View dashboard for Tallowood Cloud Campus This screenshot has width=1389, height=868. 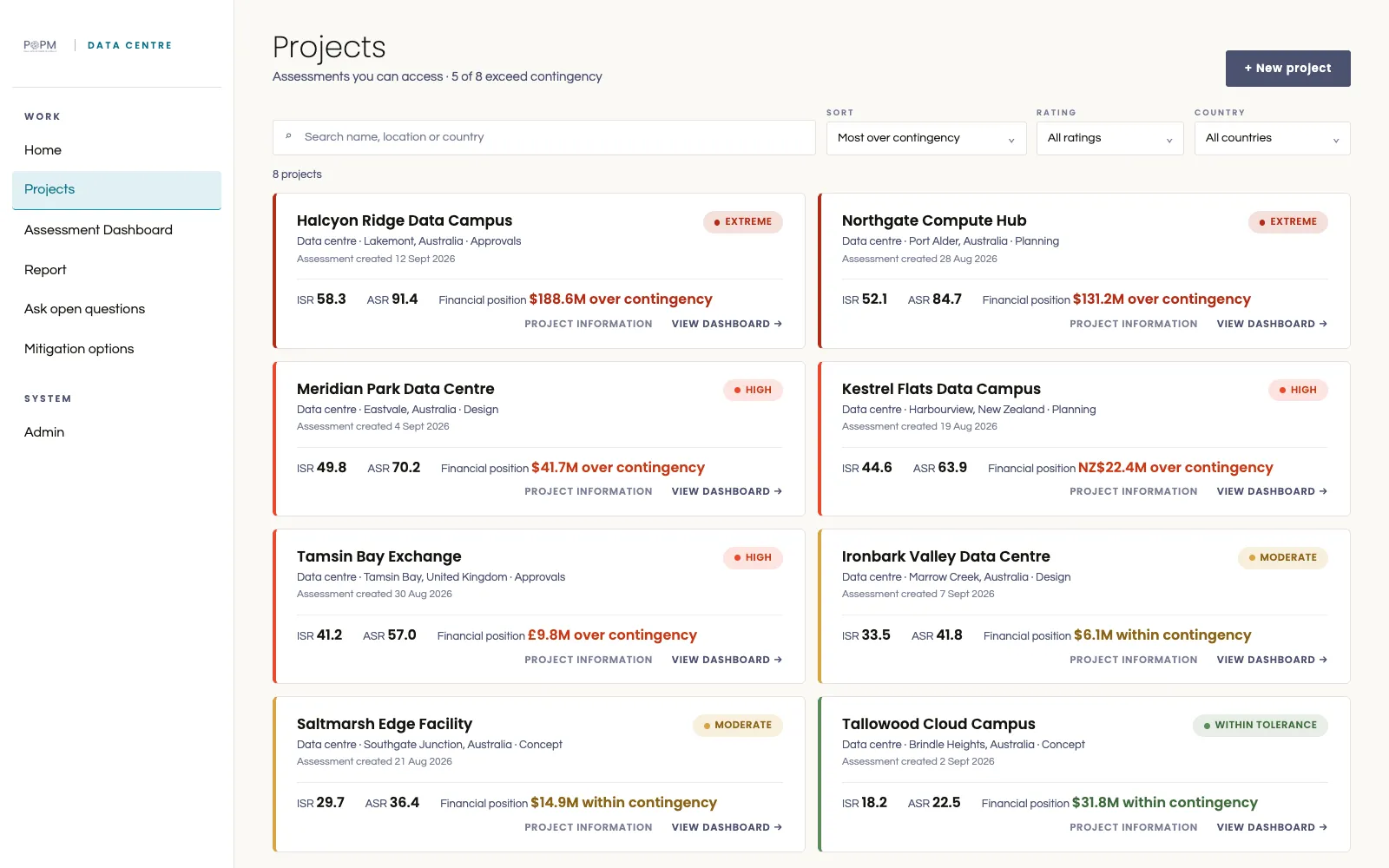tap(1272, 827)
